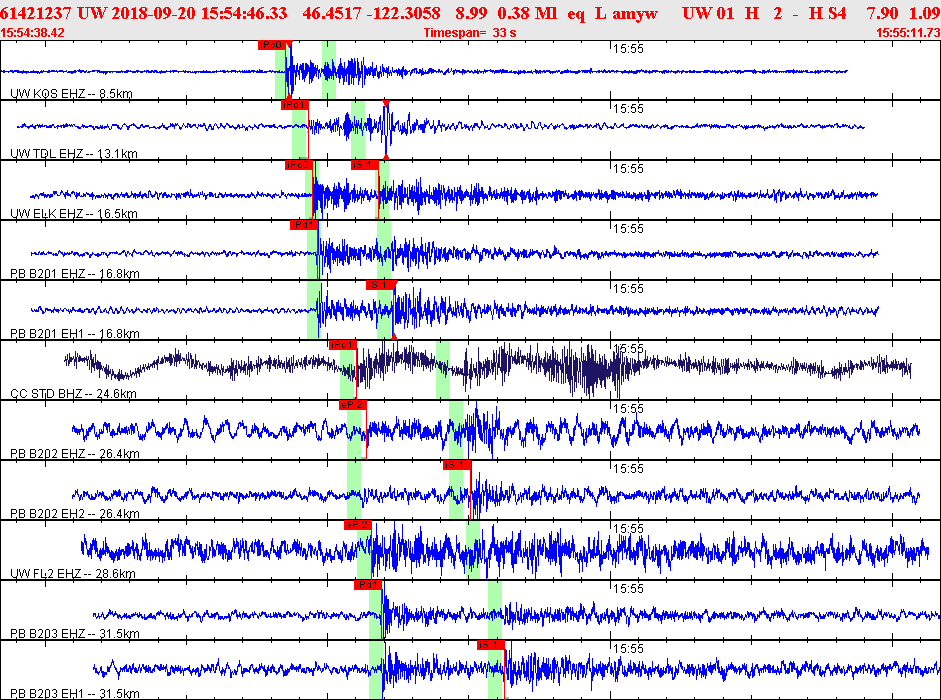Click iPd1 pick flag on B203 EHZ trace

click(x=368, y=585)
